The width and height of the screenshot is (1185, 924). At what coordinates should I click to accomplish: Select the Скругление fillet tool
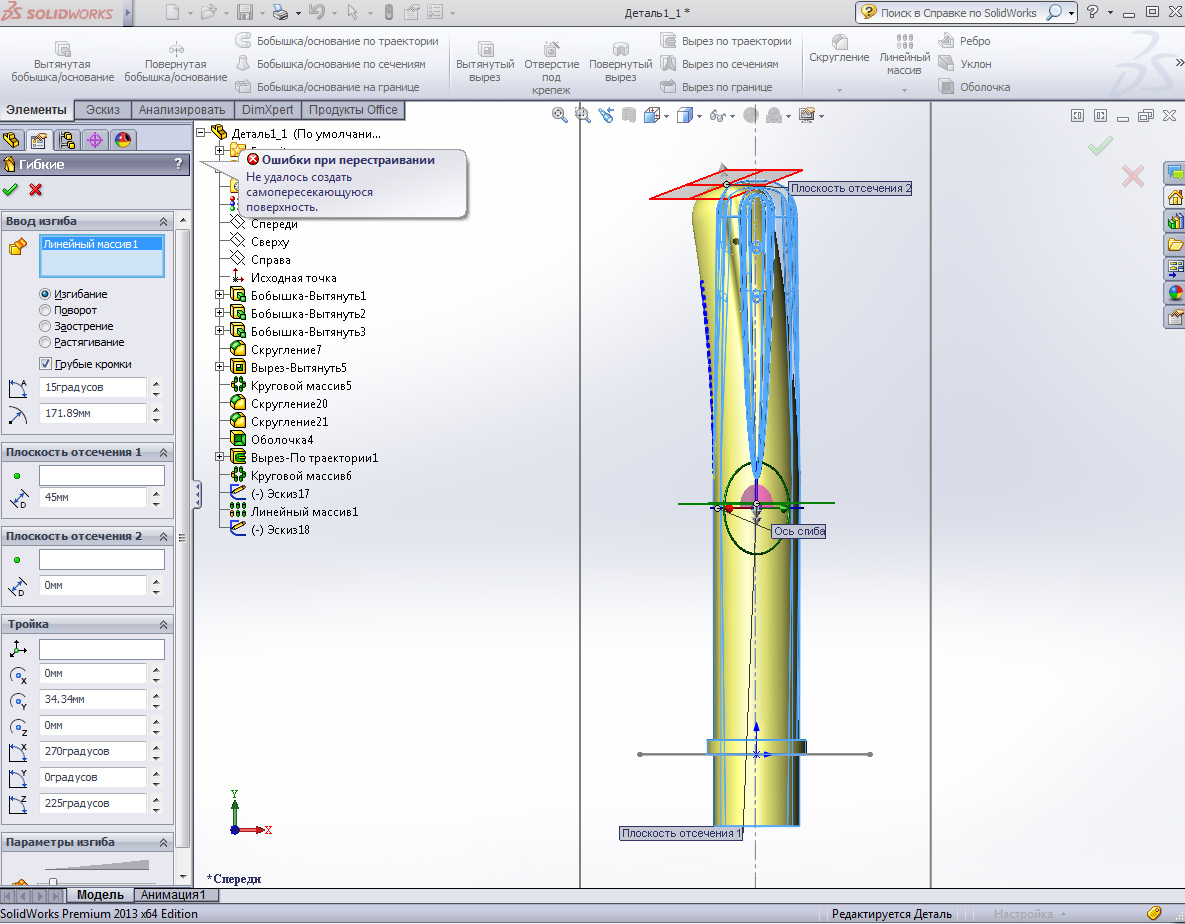click(839, 42)
